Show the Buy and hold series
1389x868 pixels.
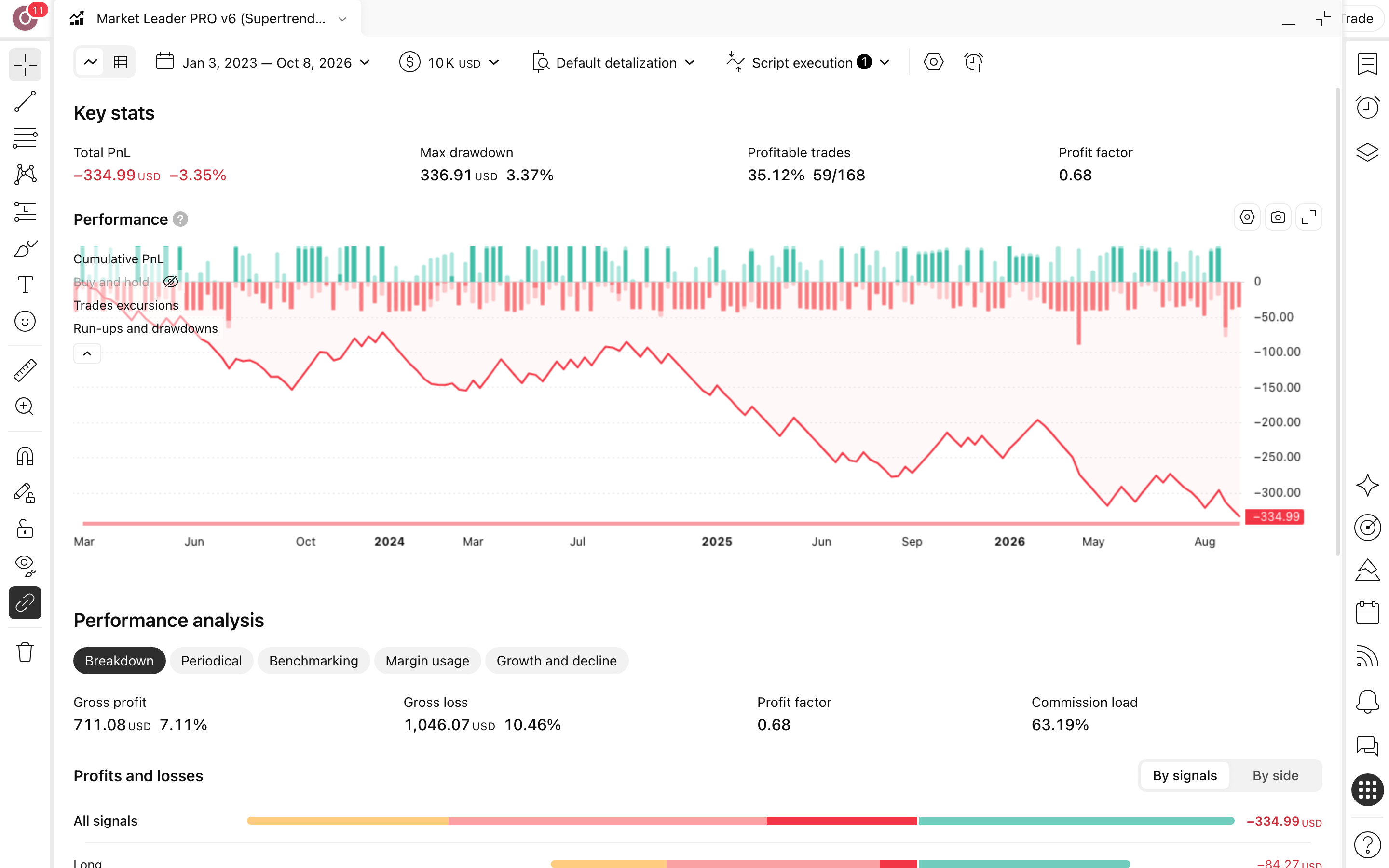[170, 282]
